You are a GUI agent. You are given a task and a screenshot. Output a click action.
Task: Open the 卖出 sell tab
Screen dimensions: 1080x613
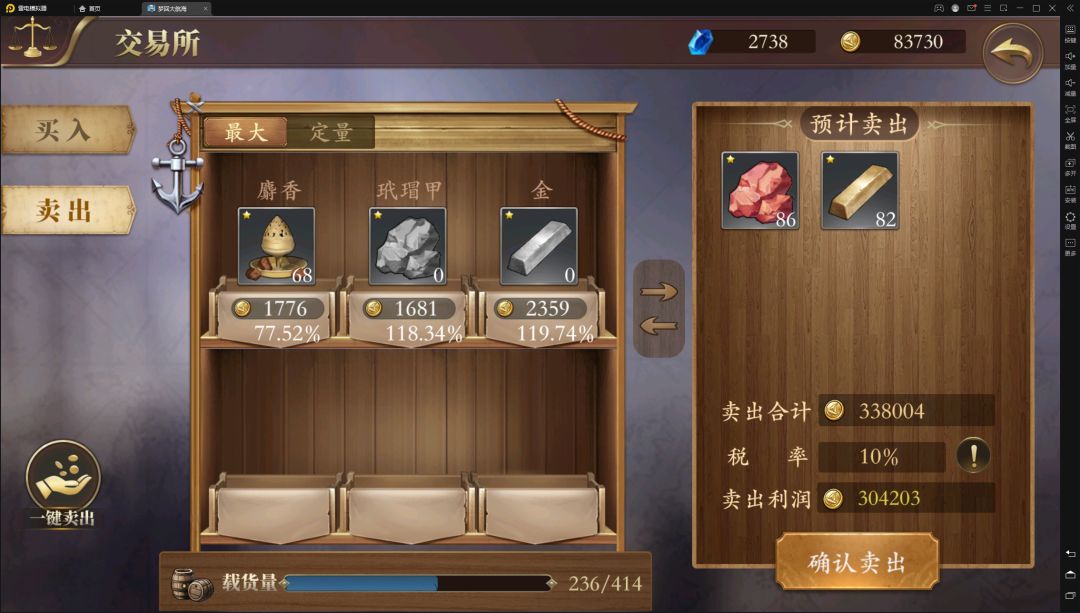pyautogui.click(x=66, y=210)
